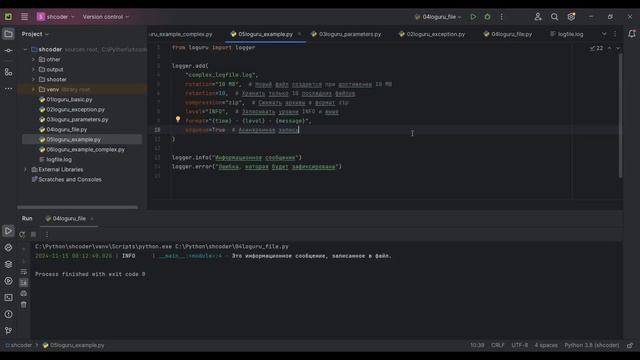Expand the shooter folder

click(33, 80)
